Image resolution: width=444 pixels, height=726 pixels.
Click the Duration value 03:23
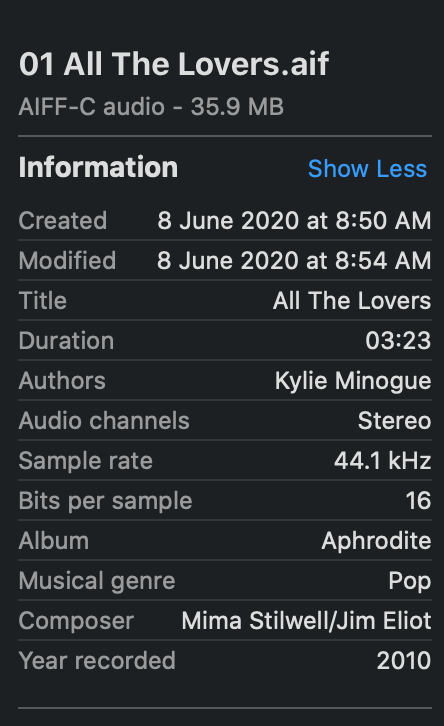coord(398,341)
